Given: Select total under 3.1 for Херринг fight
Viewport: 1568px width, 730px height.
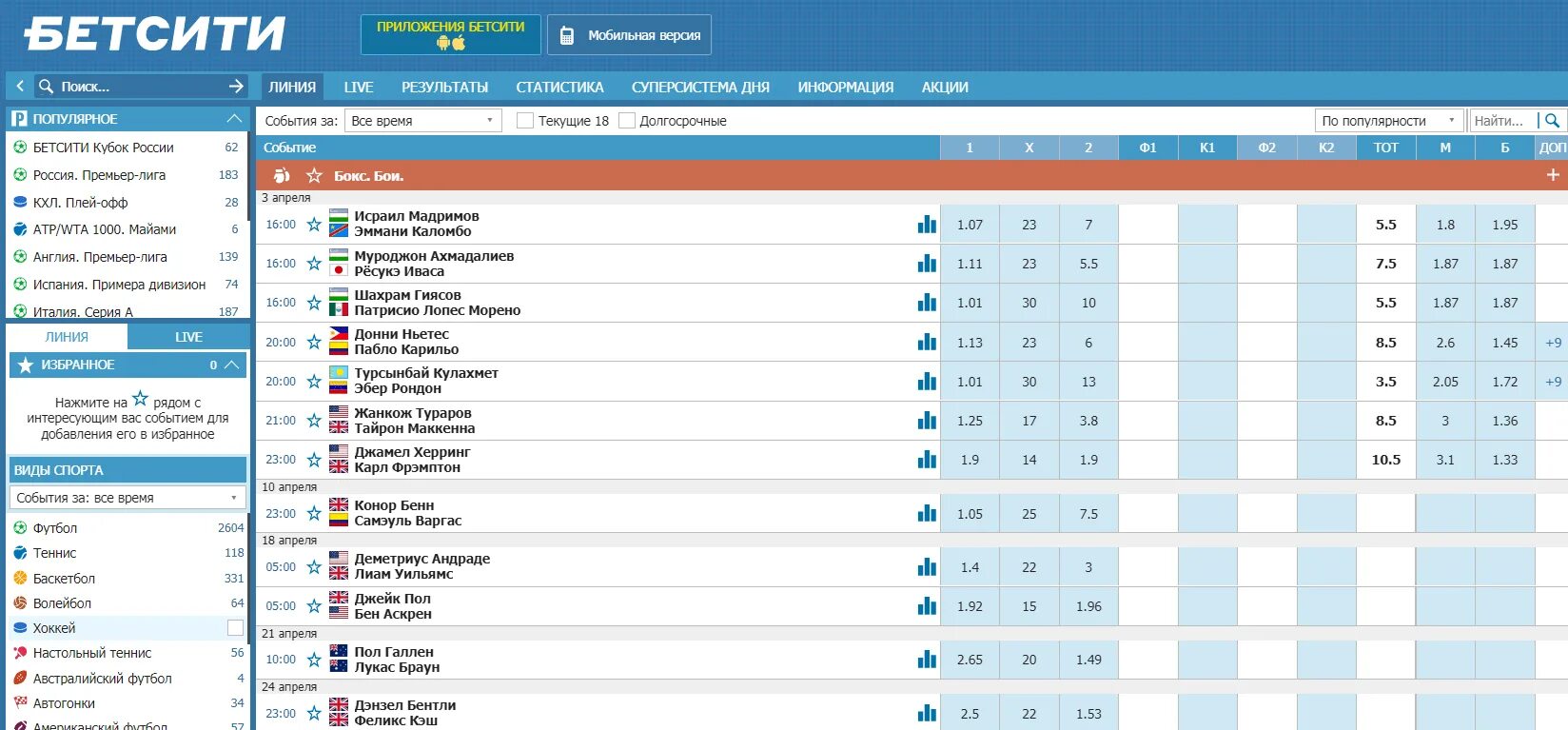Looking at the screenshot, I should (x=1445, y=460).
